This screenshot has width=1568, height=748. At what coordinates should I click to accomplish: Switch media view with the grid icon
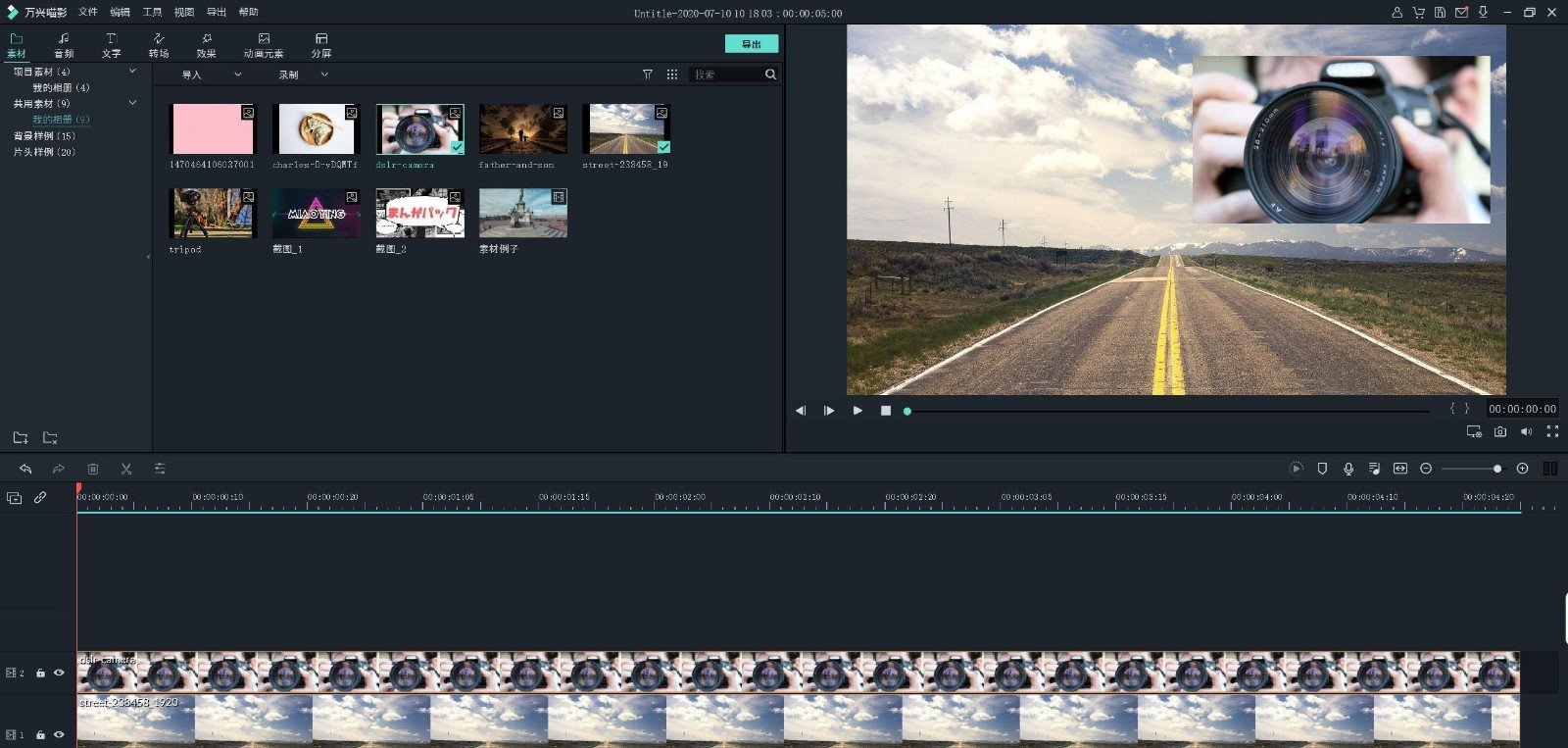pos(672,75)
